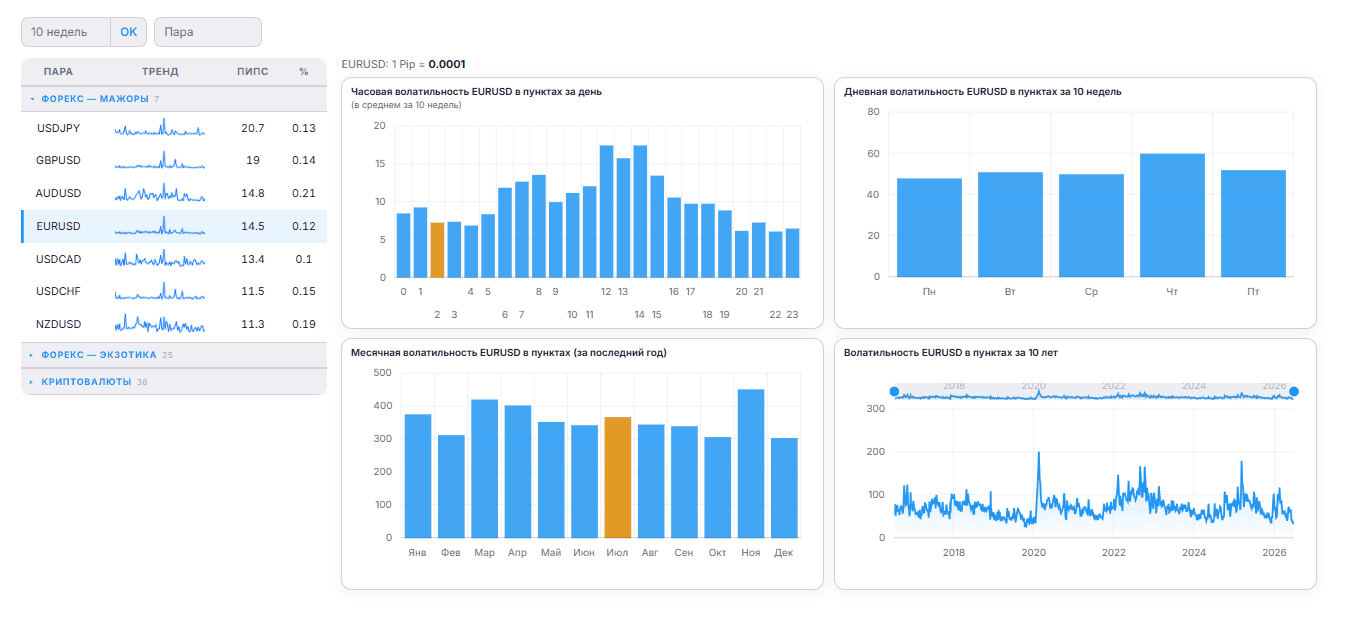Select the GBPUSD pair row
This screenshot has width=1345, height=630.
point(174,160)
